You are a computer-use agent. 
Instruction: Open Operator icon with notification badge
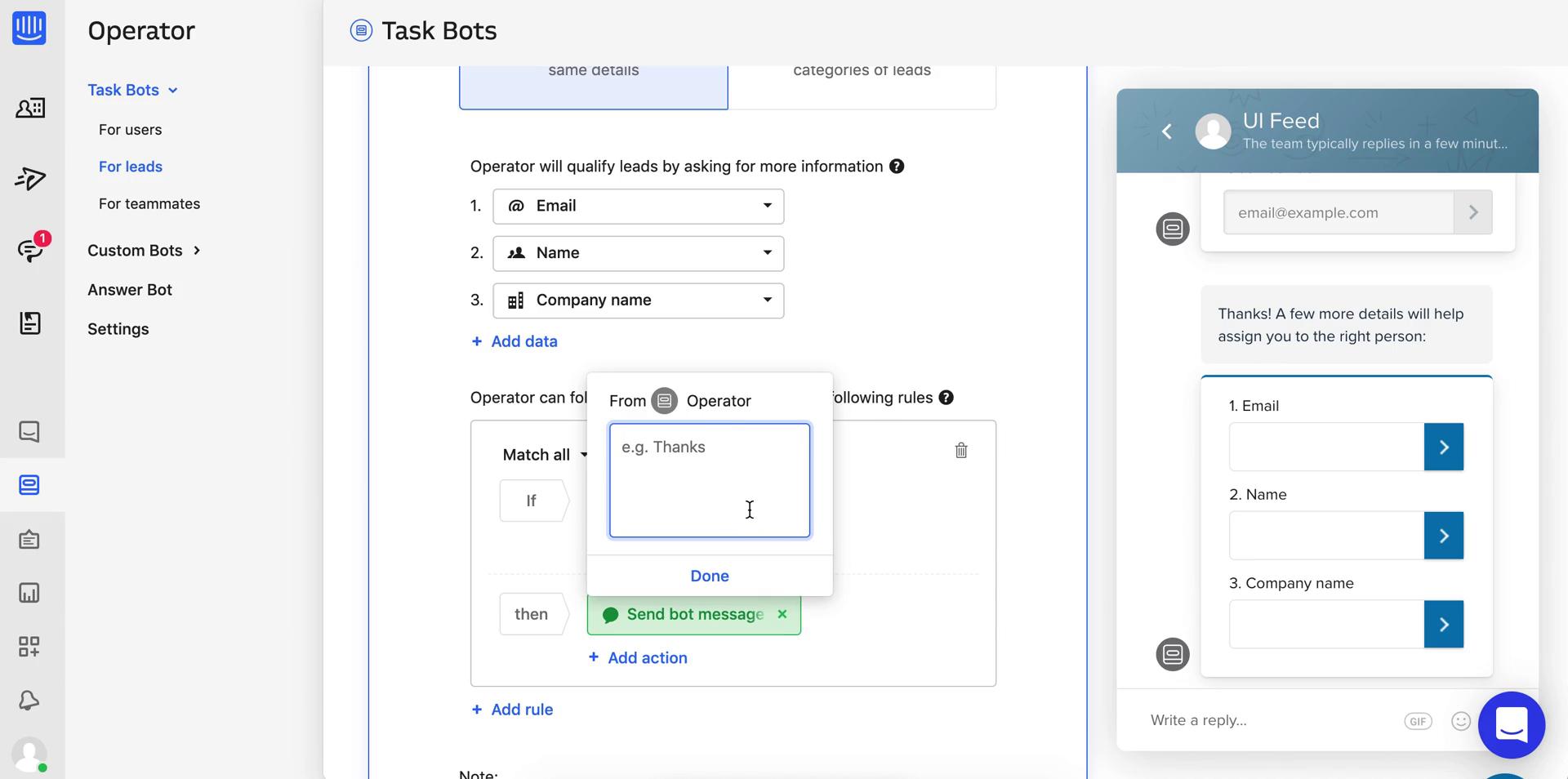33,247
